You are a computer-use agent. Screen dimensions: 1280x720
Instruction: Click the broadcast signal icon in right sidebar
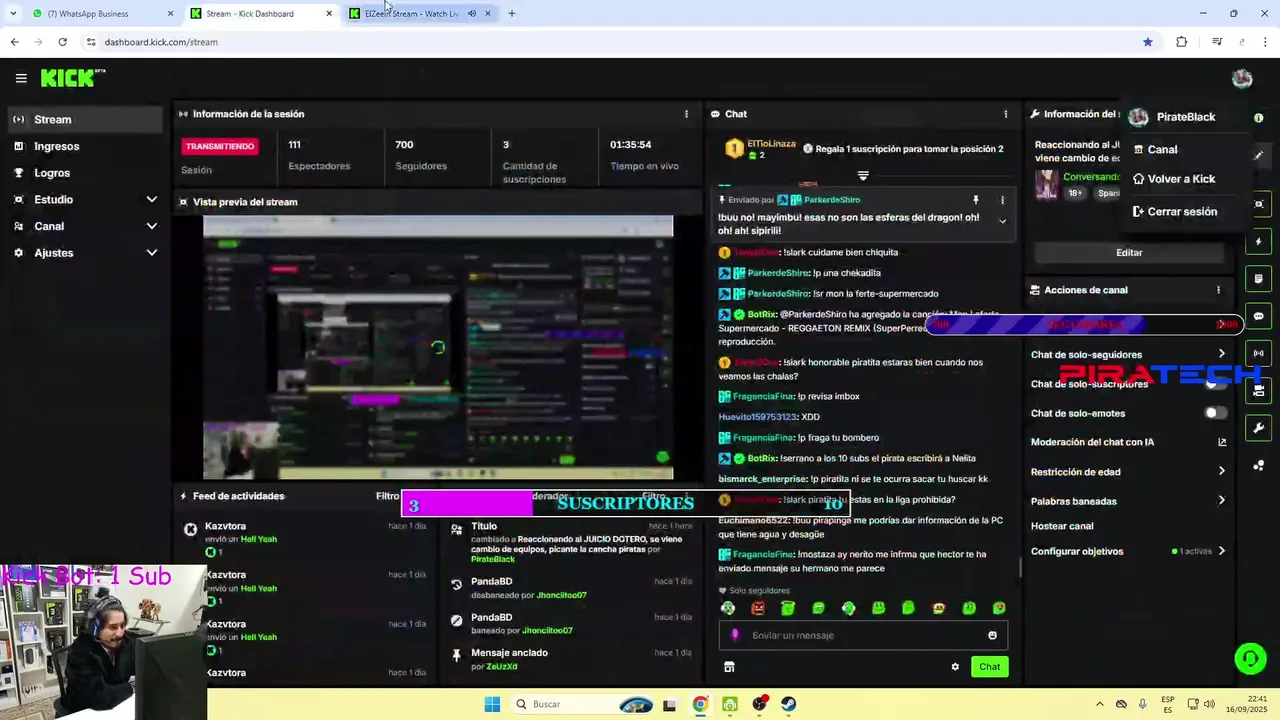[x=1258, y=353]
